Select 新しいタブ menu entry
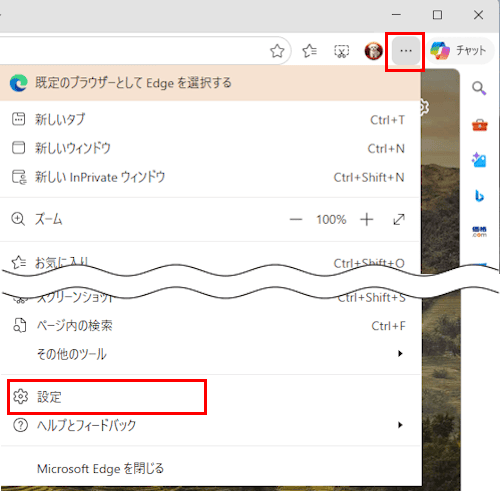This screenshot has width=500, height=493. pos(210,119)
